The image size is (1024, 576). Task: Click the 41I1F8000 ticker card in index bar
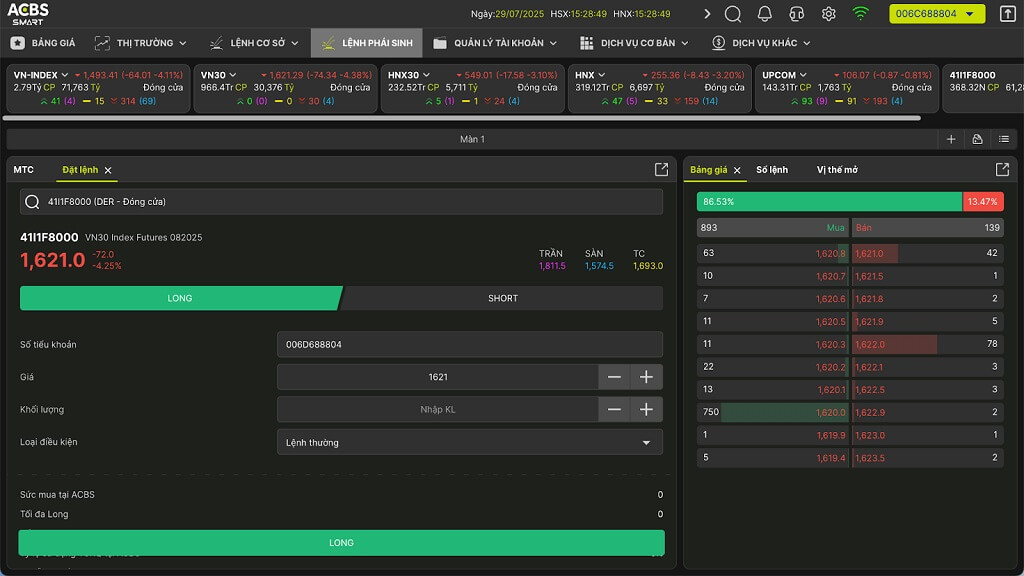point(983,88)
